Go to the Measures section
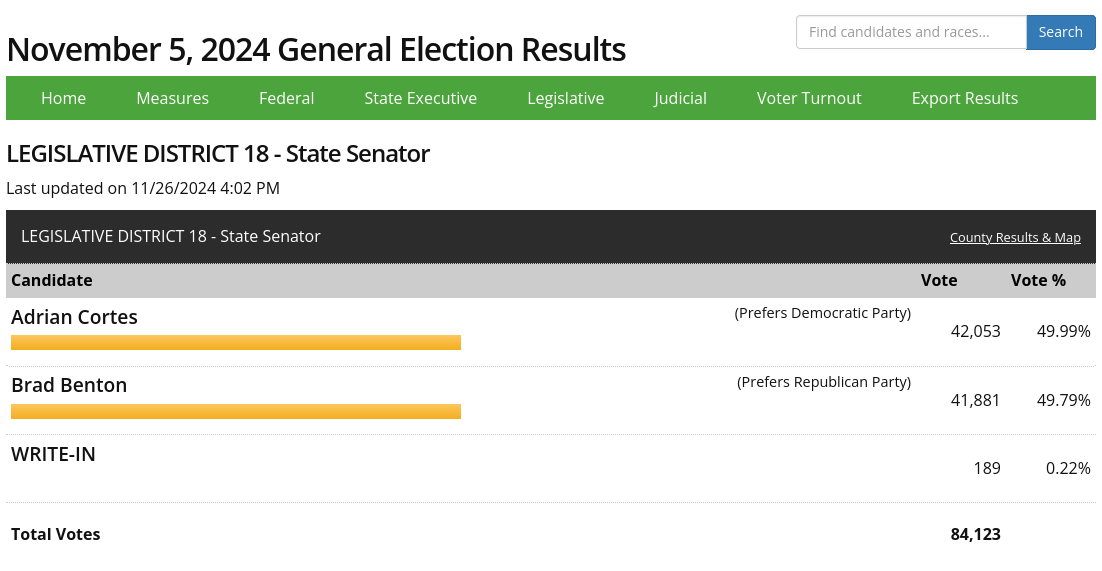 (x=172, y=98)
